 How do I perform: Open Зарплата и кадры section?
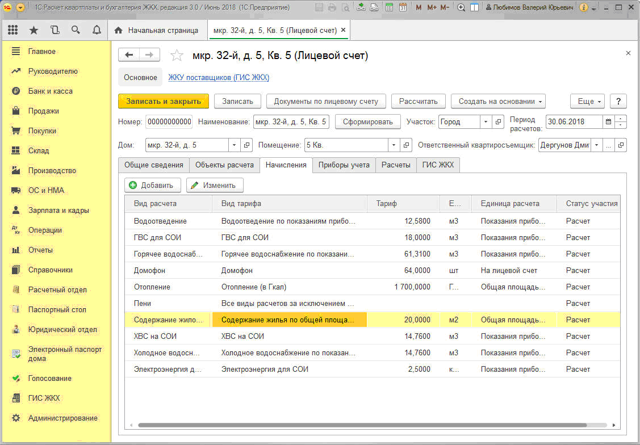click(x=58, y=211)
